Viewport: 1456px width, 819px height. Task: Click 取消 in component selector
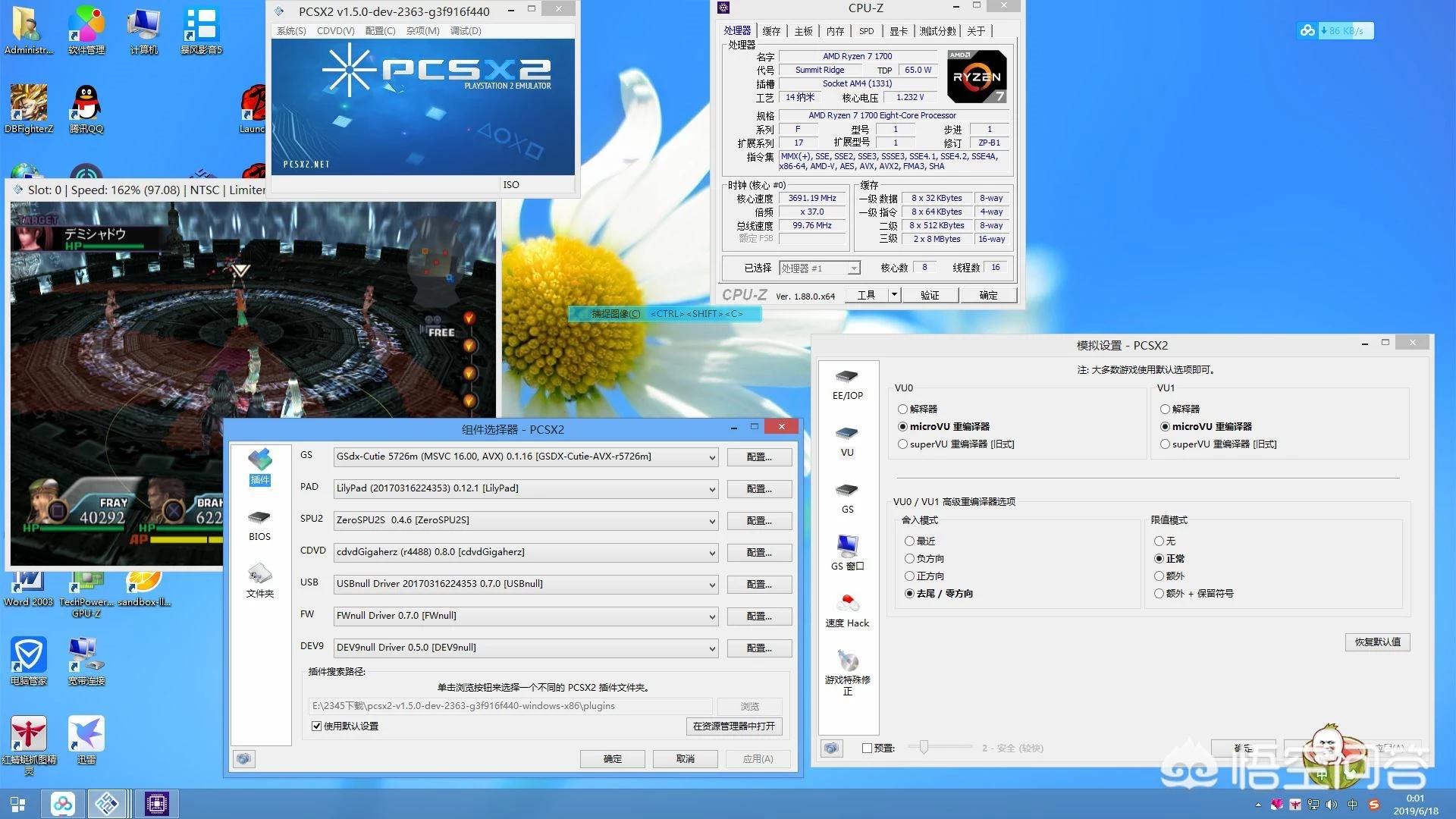(x=686, y=759)
